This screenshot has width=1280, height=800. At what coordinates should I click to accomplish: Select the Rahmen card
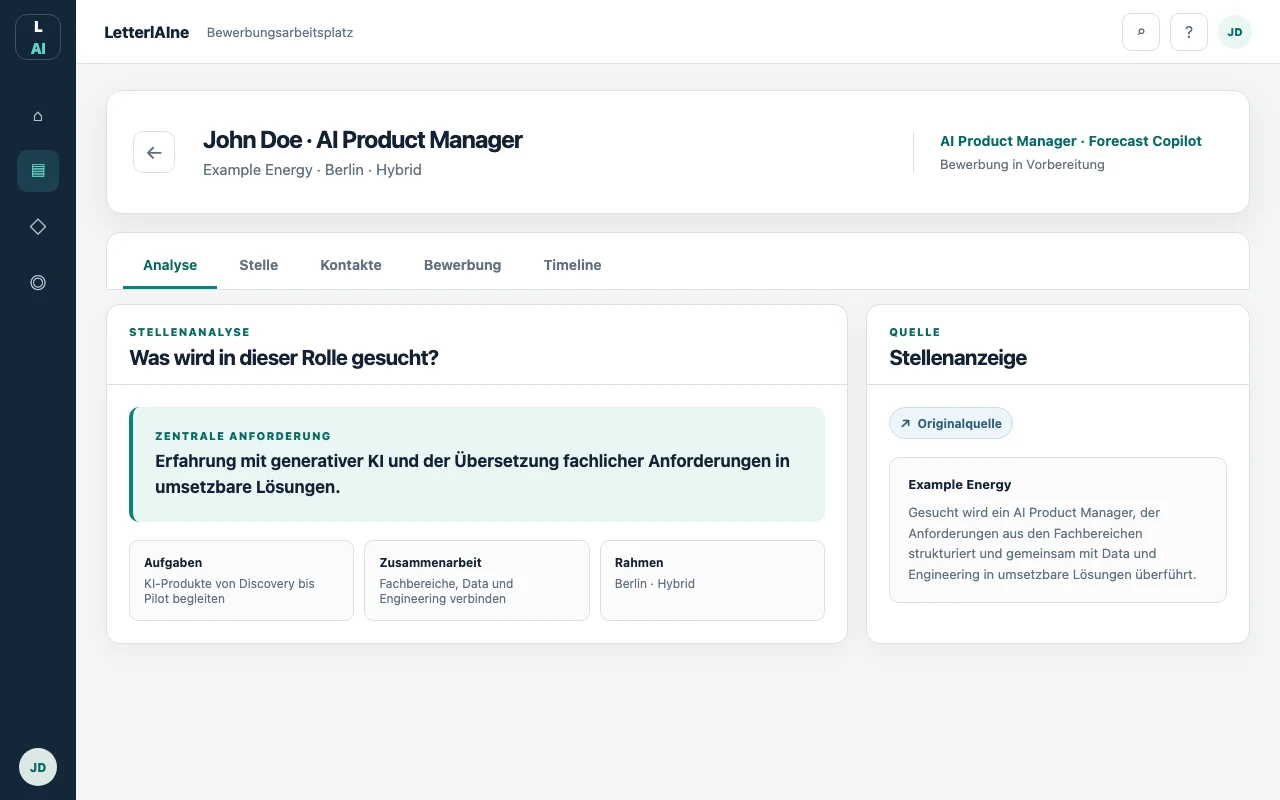tap(712, 581)
